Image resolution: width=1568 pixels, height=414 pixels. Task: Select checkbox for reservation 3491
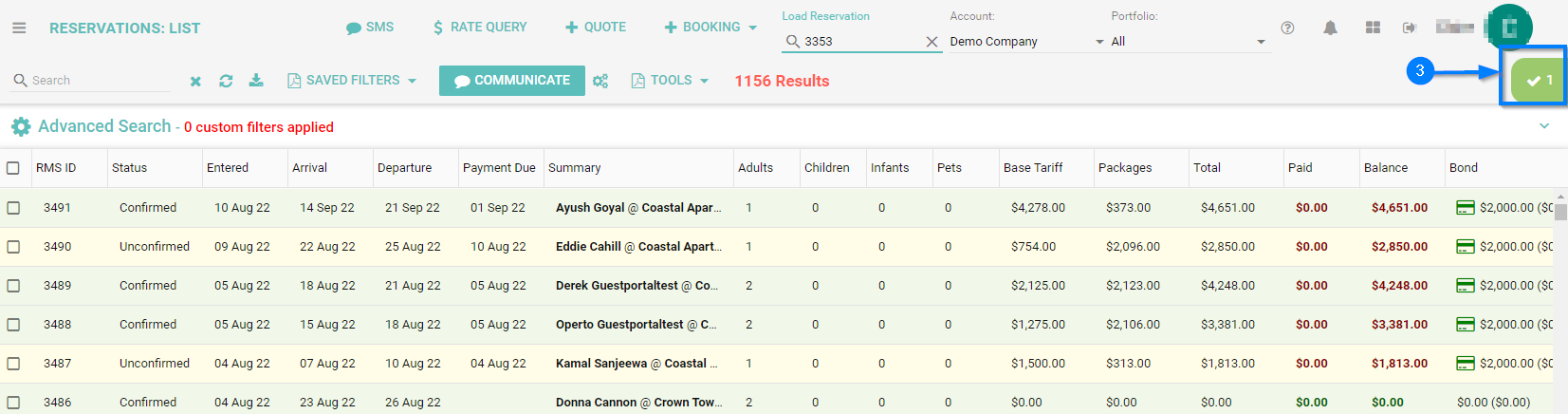tap(13, 208)
